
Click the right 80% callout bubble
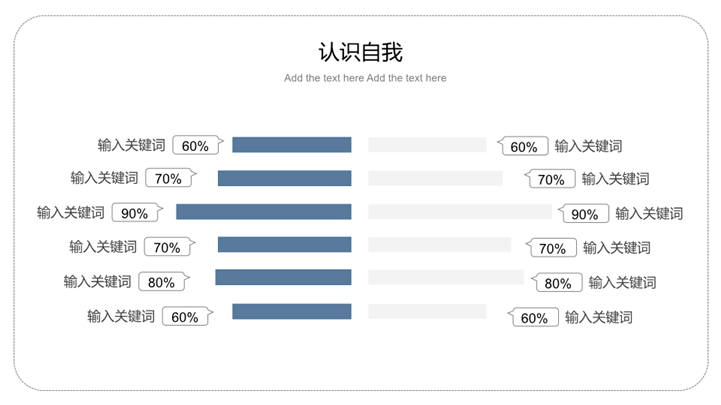tap(558, 283)
